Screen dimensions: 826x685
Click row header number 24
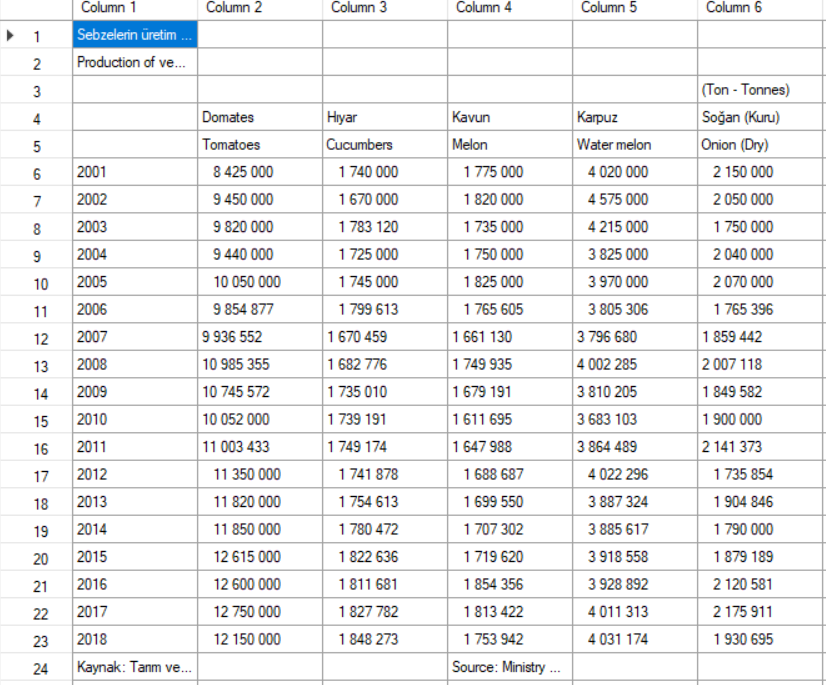coord(36,668)
